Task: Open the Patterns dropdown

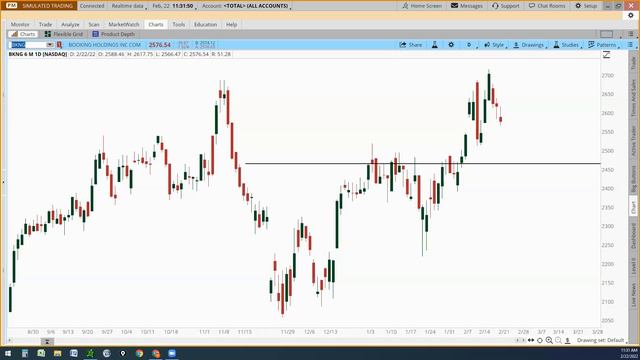Action: [603, 44]
